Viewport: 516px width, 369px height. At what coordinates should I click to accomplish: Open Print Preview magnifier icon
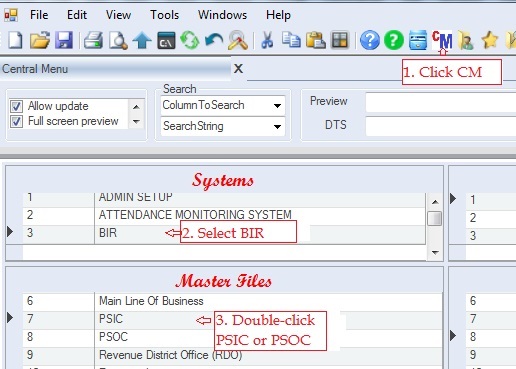(x=118, y=40)
